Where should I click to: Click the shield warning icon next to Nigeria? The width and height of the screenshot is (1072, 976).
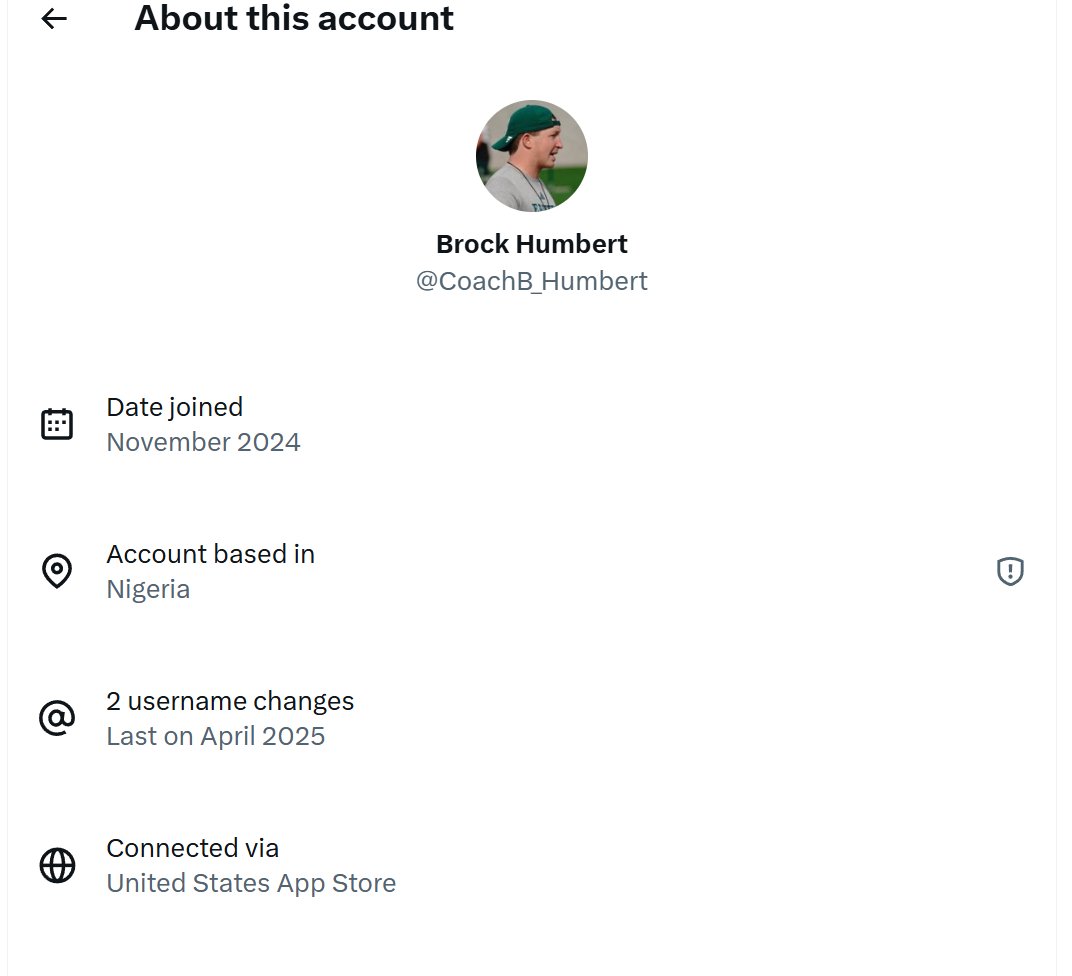coord(1010,571)
